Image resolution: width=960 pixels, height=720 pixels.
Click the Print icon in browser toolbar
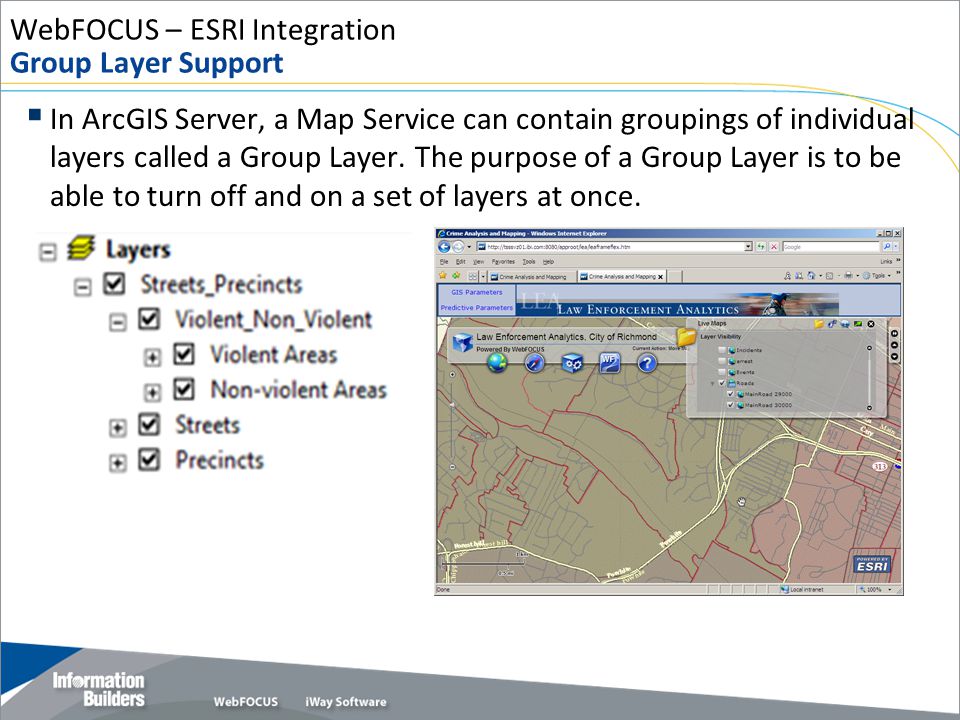point(848,276)
